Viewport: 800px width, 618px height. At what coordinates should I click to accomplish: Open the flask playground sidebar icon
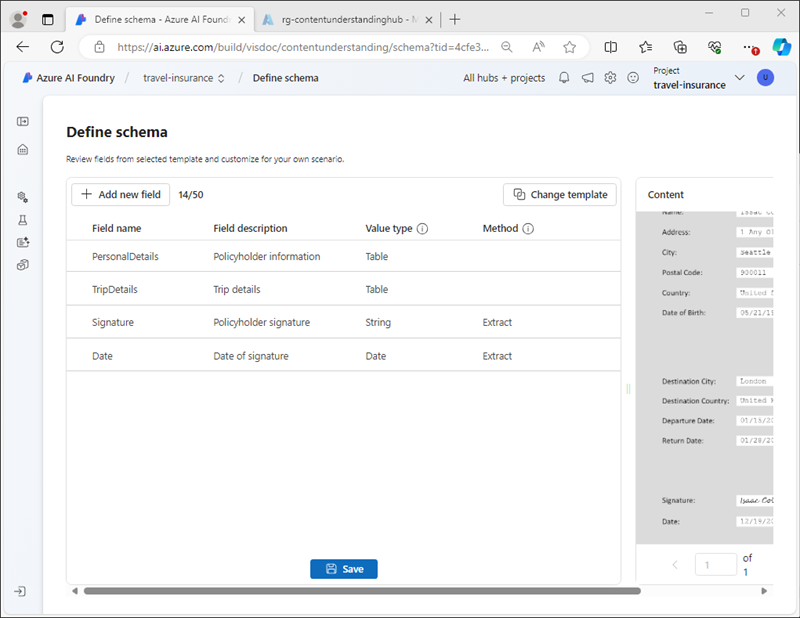click(x=22, y=220)
